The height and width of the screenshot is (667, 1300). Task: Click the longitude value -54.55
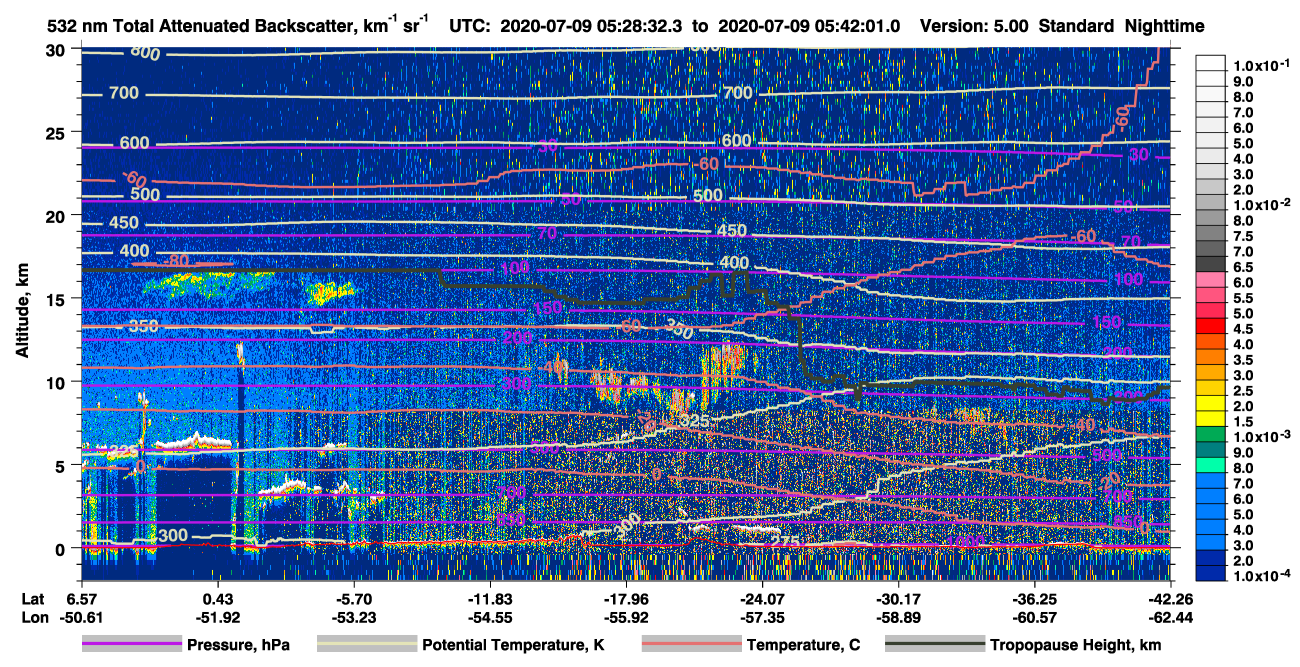tap(489, 617)
